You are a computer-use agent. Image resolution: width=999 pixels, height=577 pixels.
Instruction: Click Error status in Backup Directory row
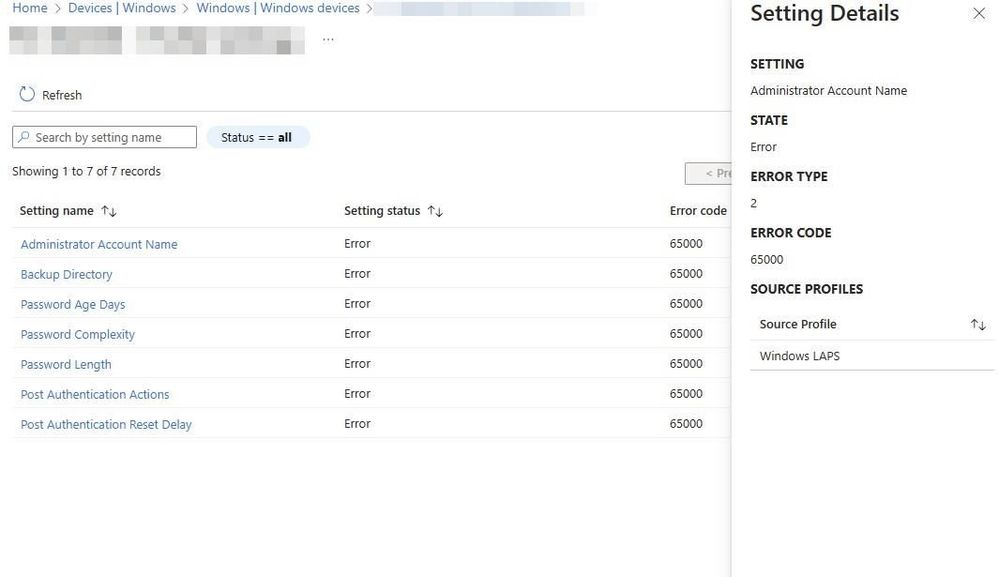(357, 273)
